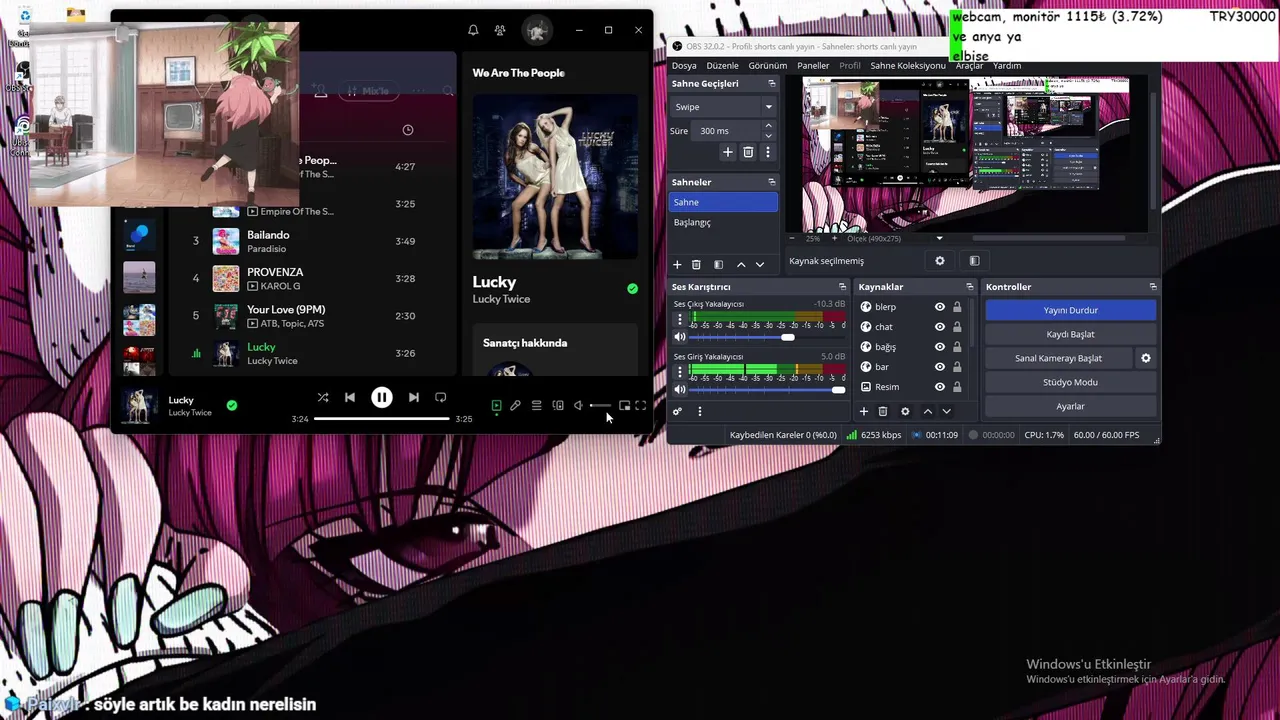Mute Spotify using the speaker icon
Screen dimensions: 1280x720
[578, 405]
